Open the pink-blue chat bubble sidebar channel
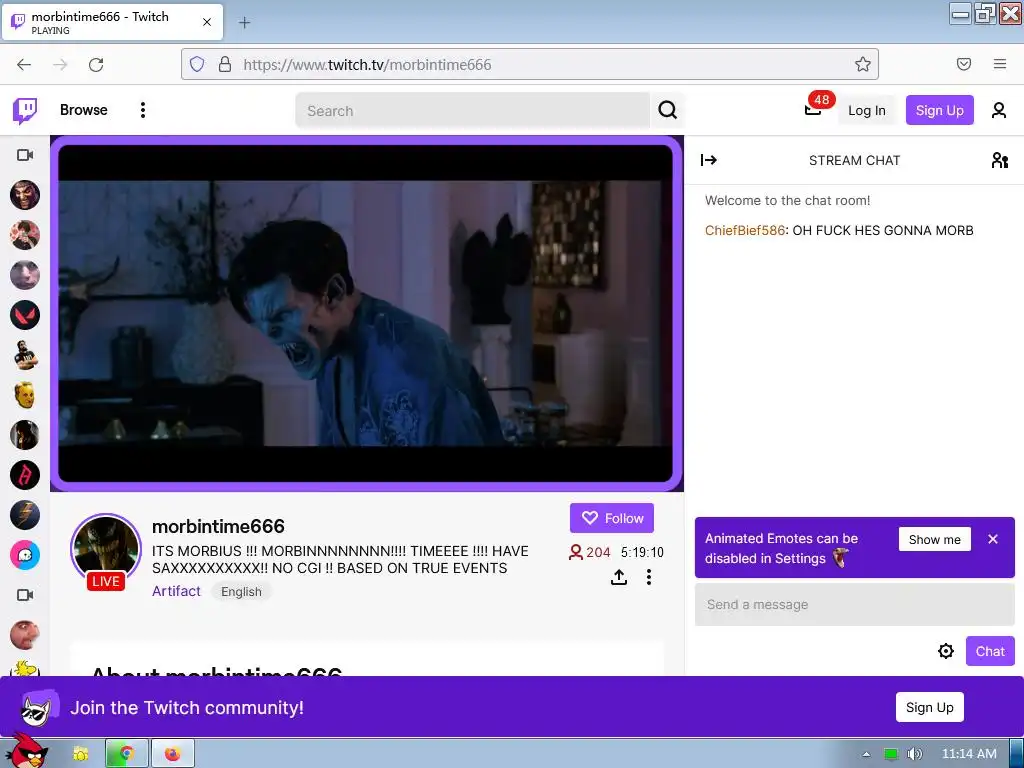 point(25,555)
